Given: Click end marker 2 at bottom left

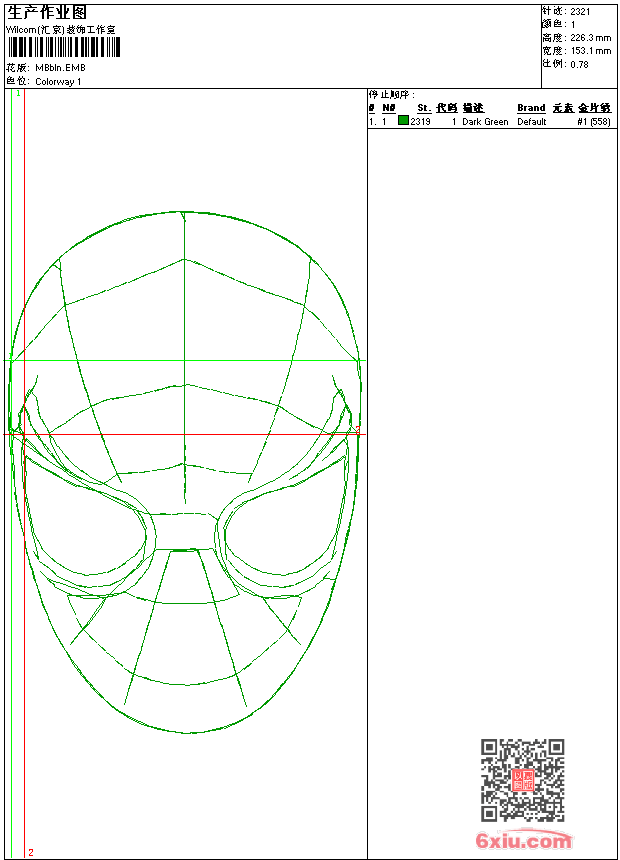Looking at the screenshot, I should pyautogui.click(x=30, y=852).
